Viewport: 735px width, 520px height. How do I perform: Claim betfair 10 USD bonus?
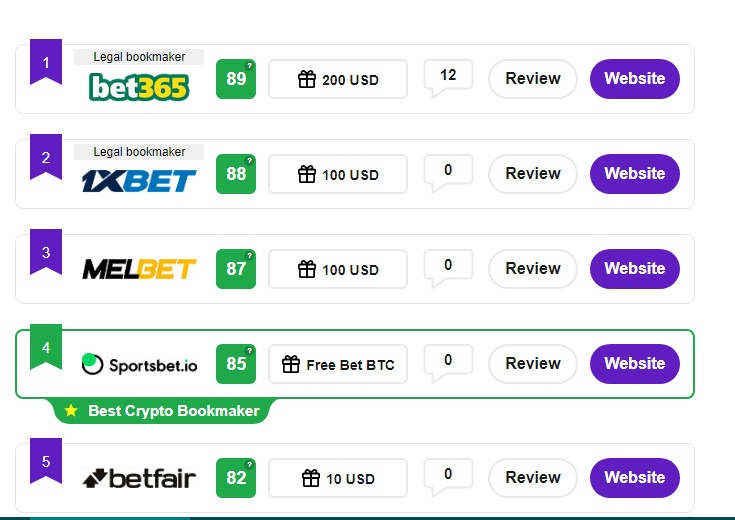(338, 478)
